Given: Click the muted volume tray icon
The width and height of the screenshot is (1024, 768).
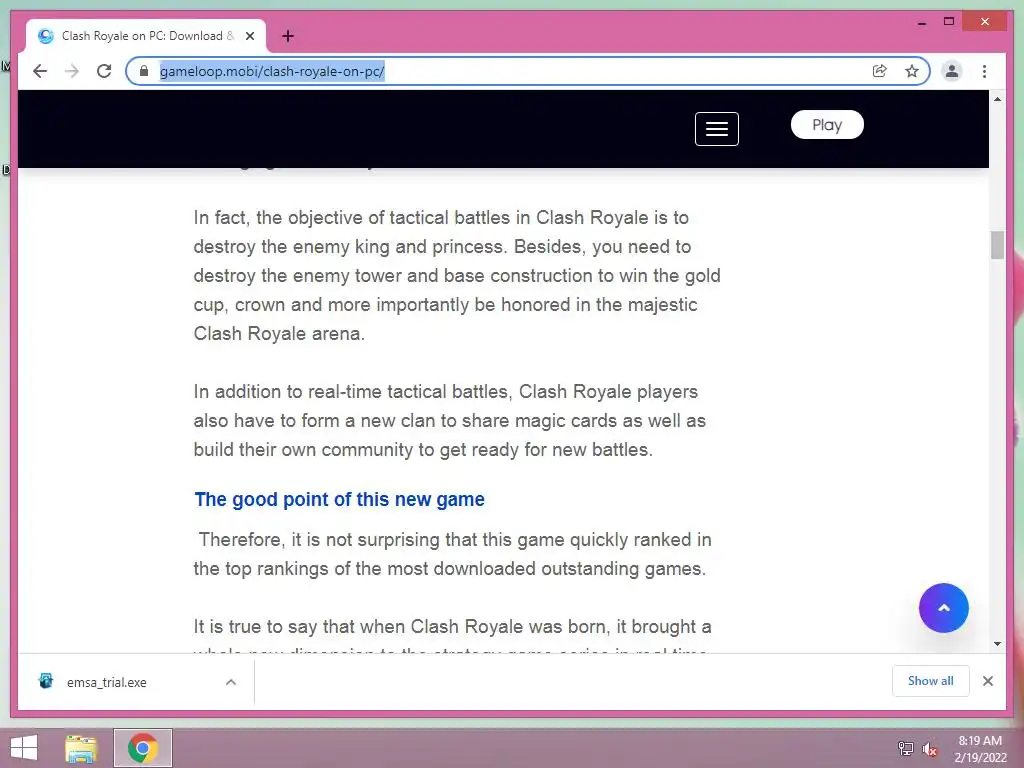Looking at the screenshot, I should pos(930,749).
